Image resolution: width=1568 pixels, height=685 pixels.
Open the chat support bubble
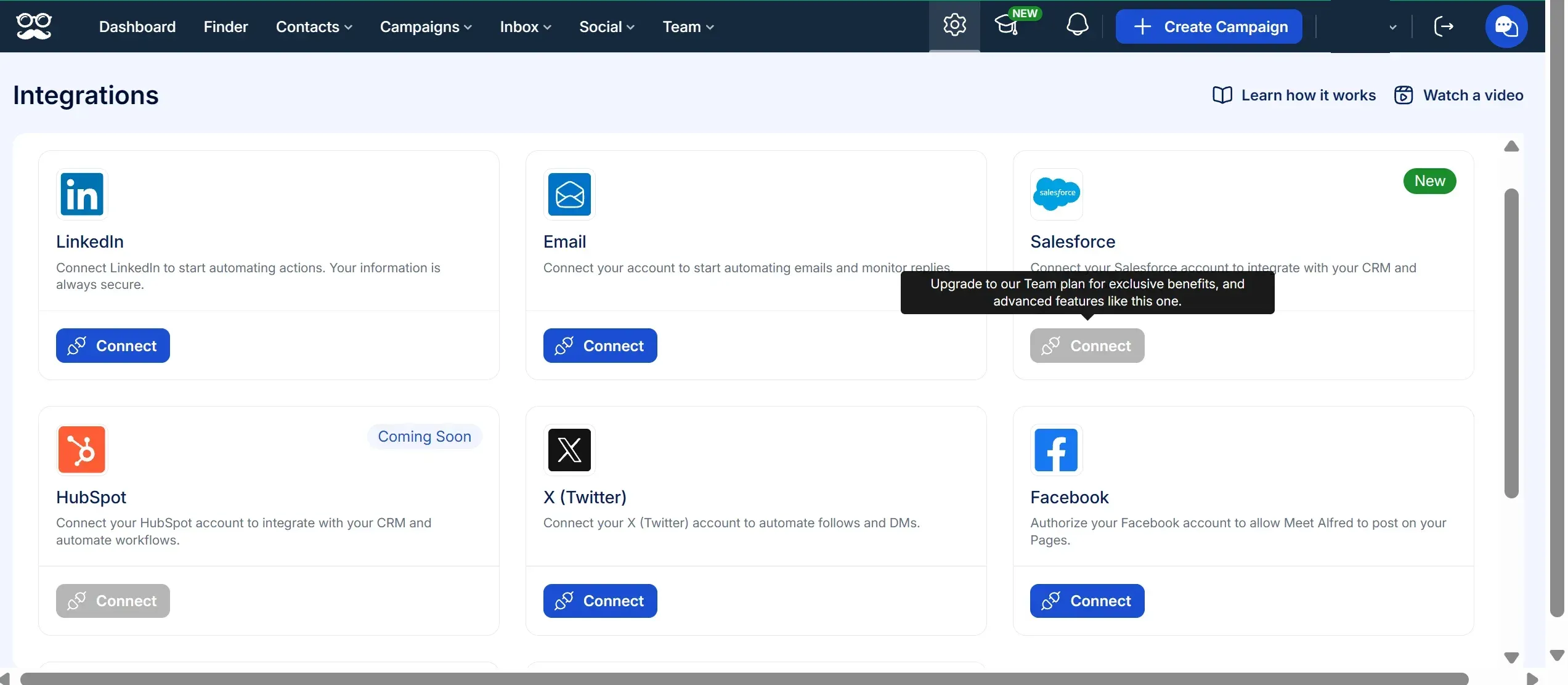[1506, 26]
